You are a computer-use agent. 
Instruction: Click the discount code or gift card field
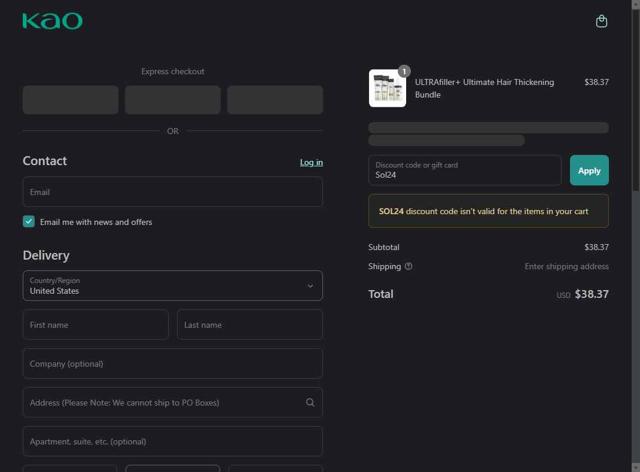click(x=464, y=170)
